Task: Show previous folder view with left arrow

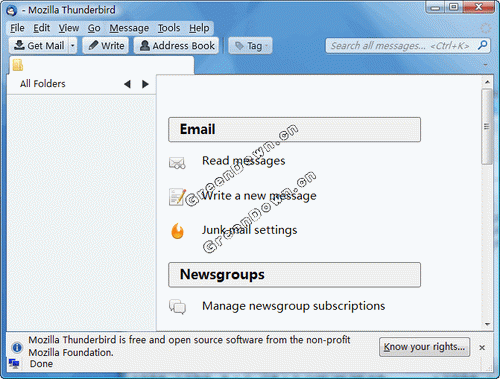Action: (x=127, y=84)
